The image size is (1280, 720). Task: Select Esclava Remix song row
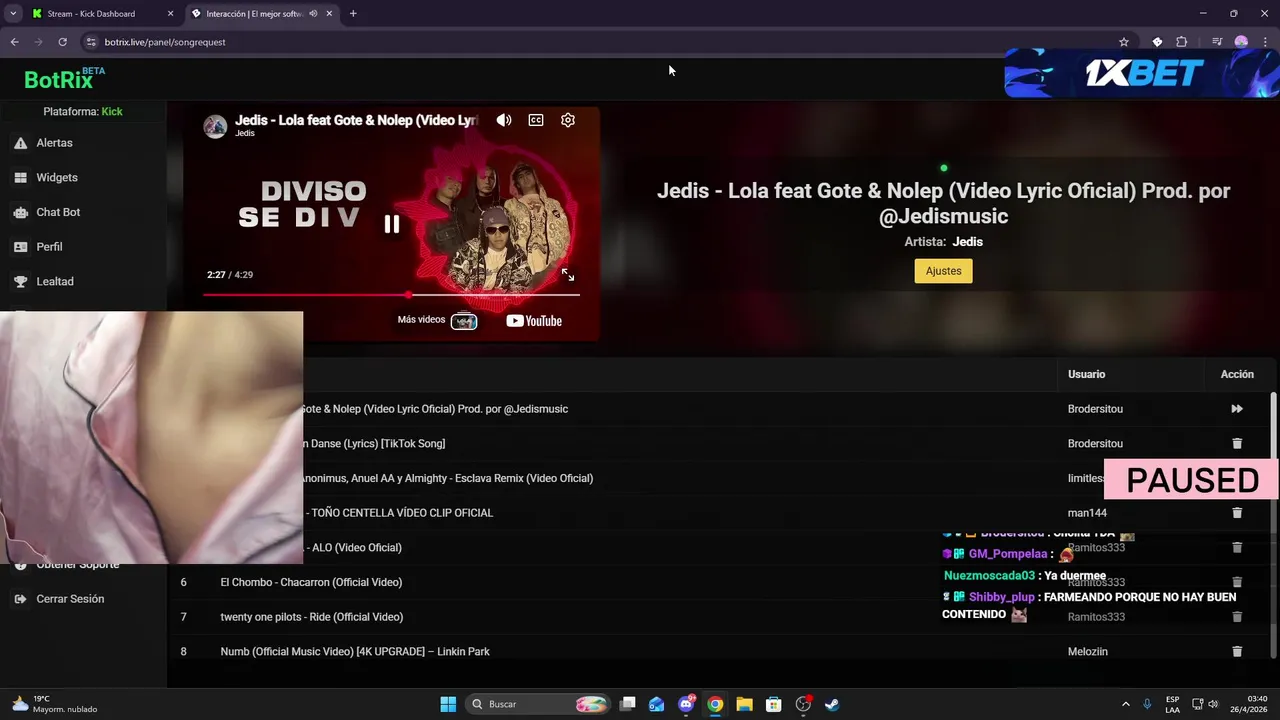pyautogui.click(x=719, y=478)
